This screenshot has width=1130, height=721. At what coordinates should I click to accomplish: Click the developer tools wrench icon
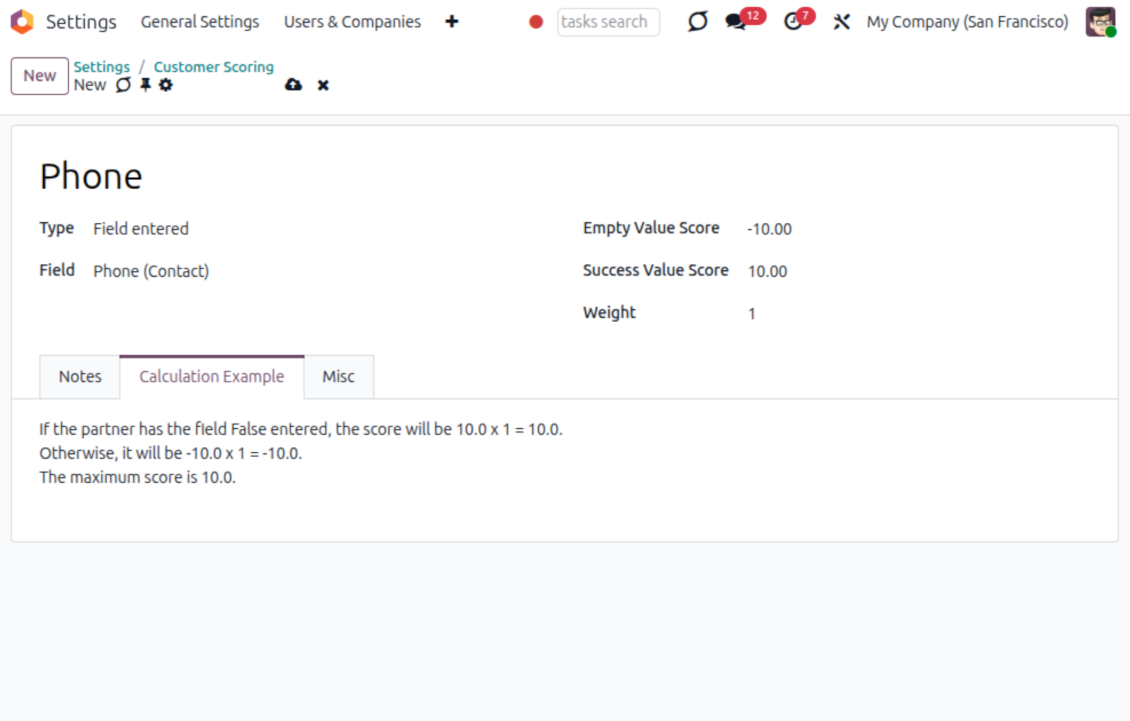[x=842, y=22]
